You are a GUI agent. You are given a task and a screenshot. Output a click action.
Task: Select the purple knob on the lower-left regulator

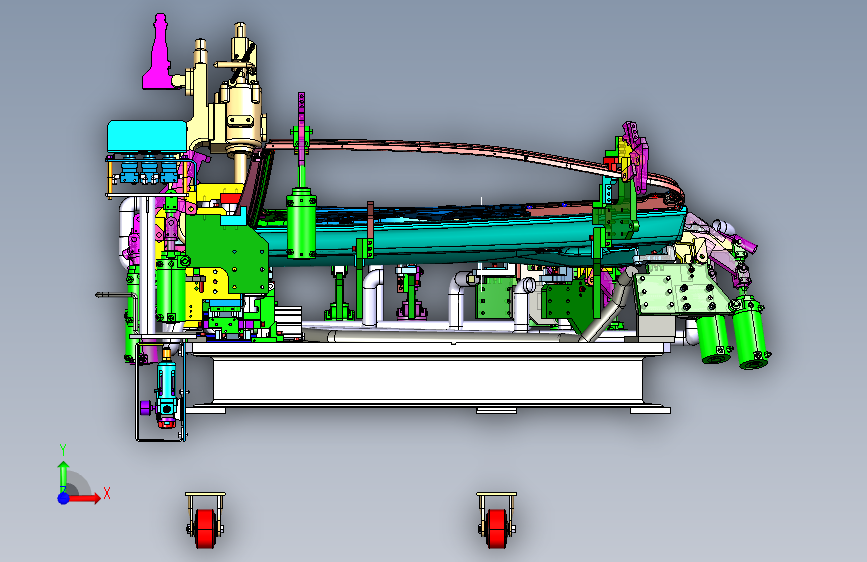[x=145, y=408]
